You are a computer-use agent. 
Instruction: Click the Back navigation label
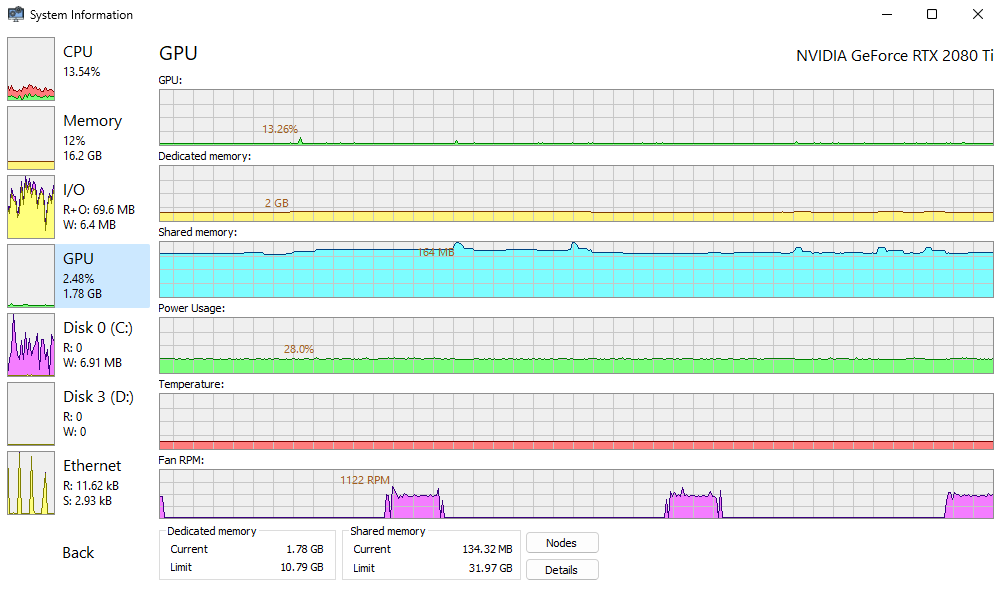tap(76, 552)
